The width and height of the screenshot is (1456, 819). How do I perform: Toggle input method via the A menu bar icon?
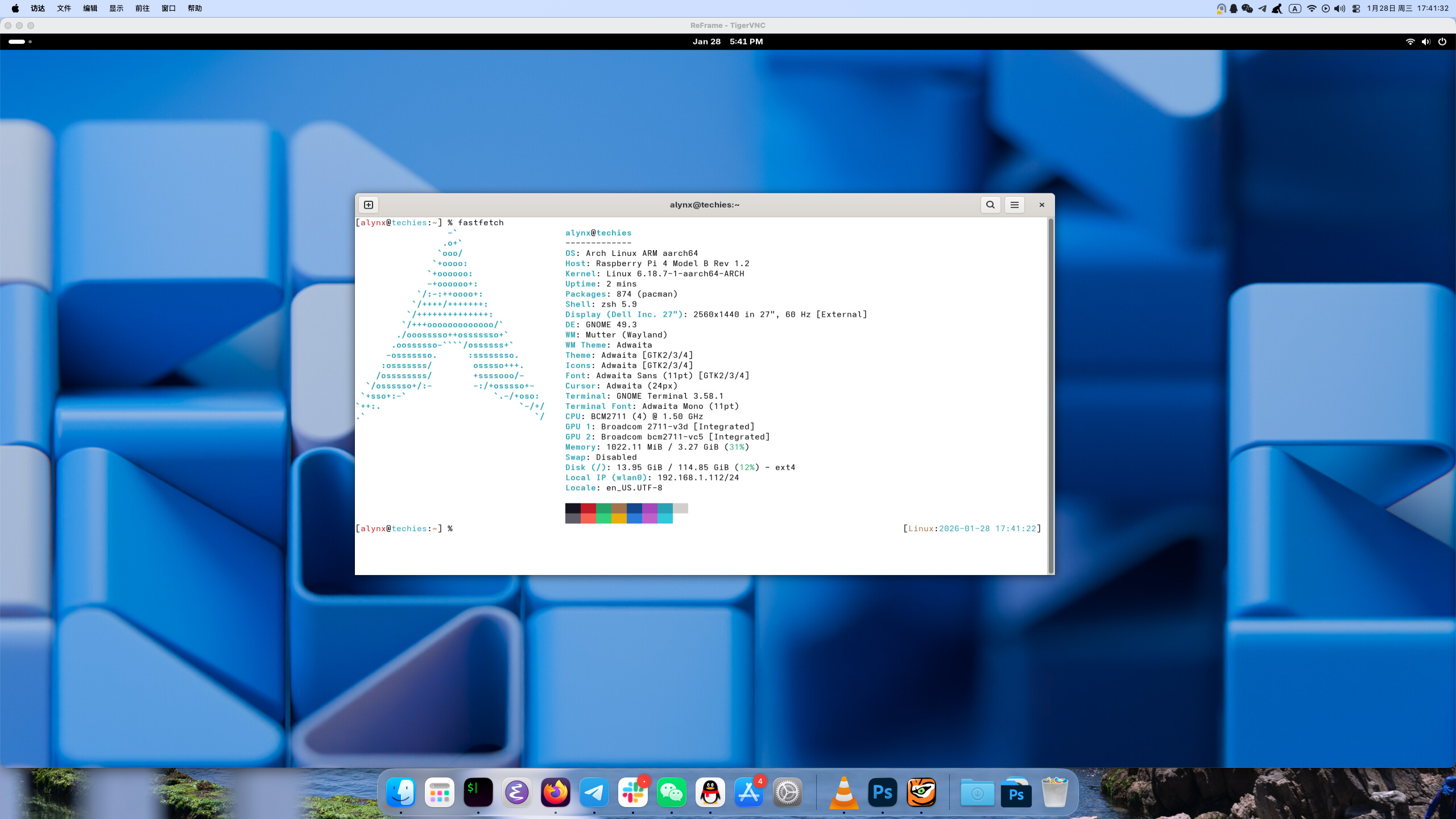coord(1295,9)
